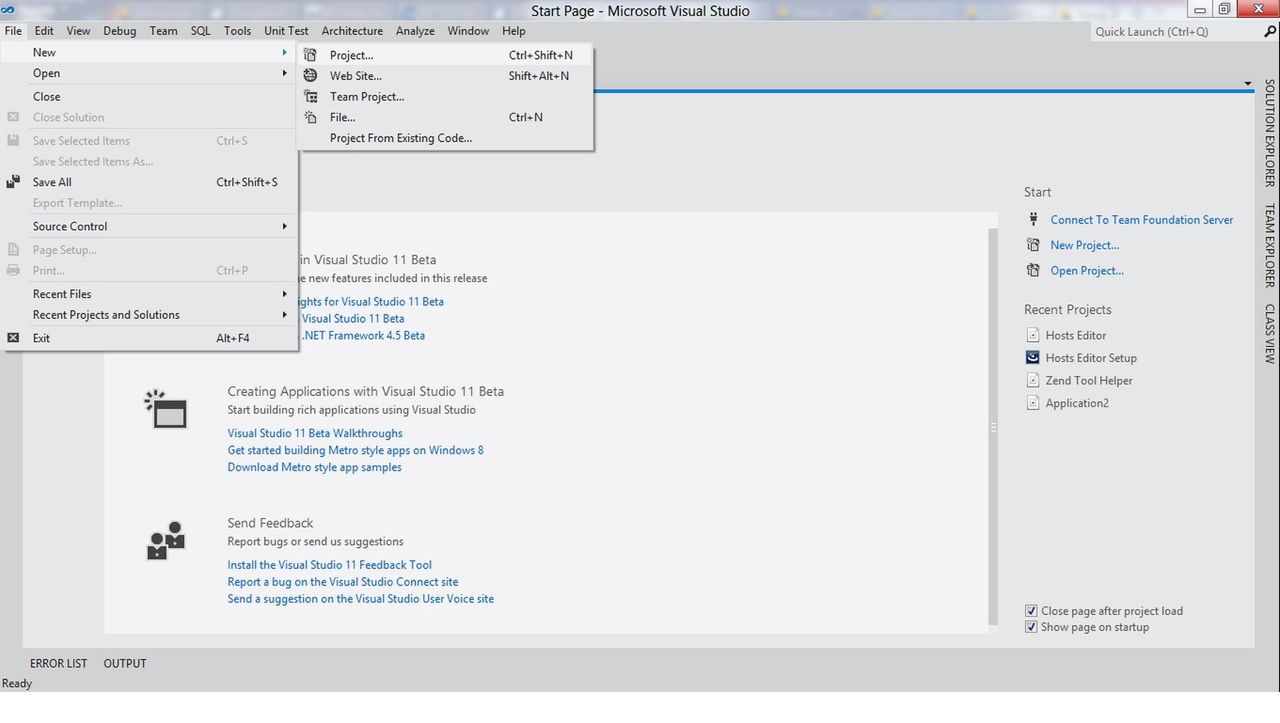Click the Web Site globe icon

310,76
